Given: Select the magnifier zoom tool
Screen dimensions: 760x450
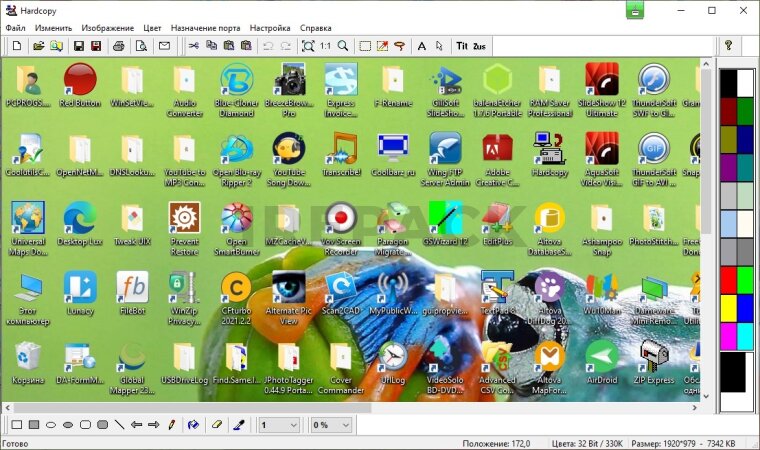Looking at the screenshot, I should (343, 46).
